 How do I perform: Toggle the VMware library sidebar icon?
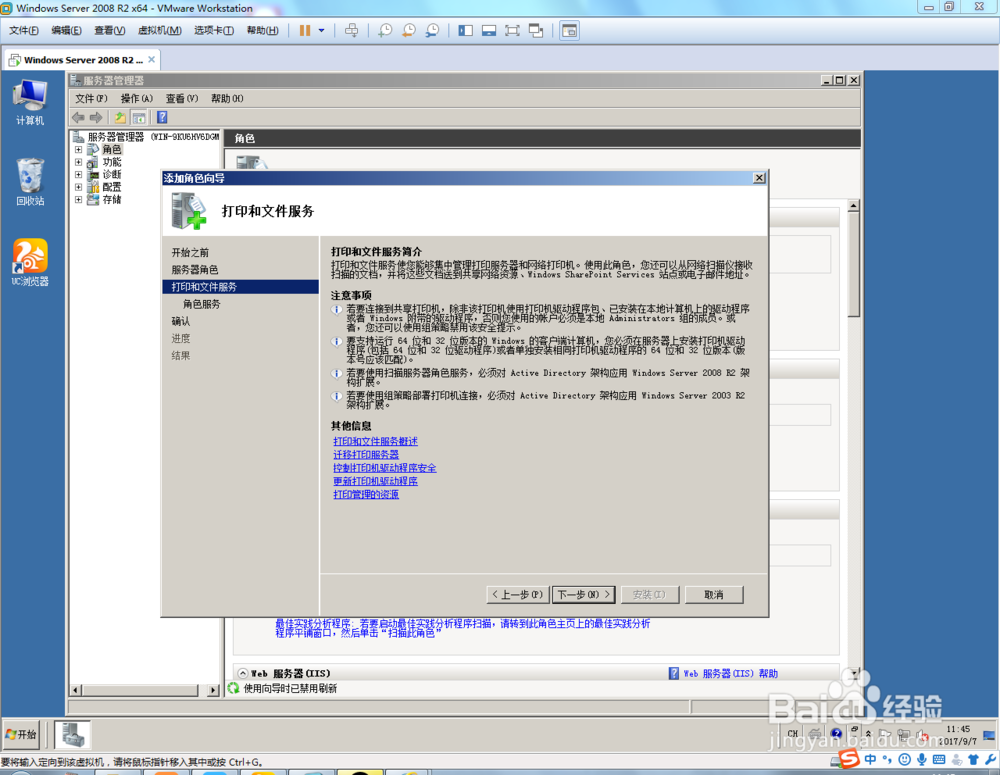coord(466,31)
